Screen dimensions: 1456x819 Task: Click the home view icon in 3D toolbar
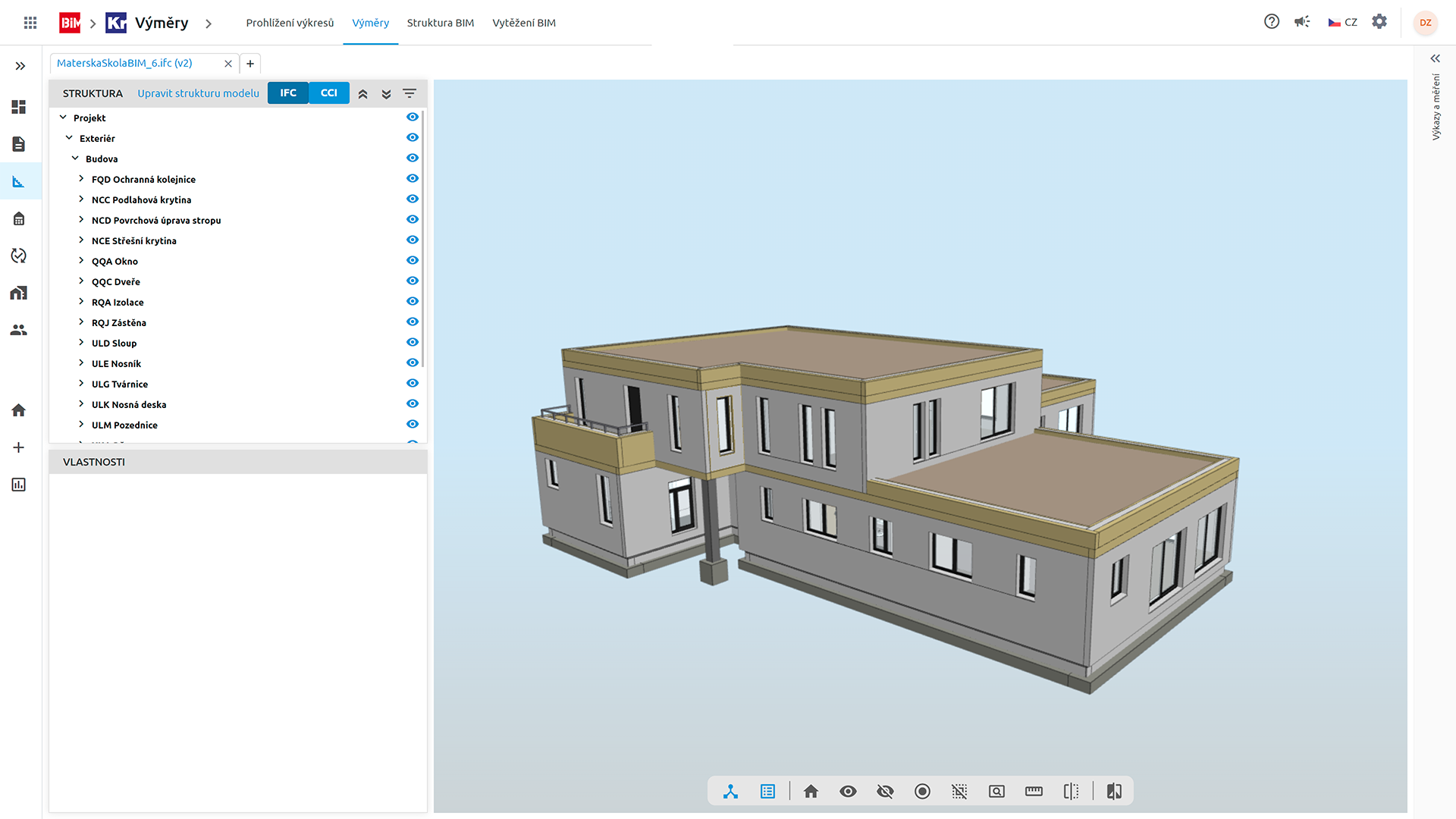(811, 792)
